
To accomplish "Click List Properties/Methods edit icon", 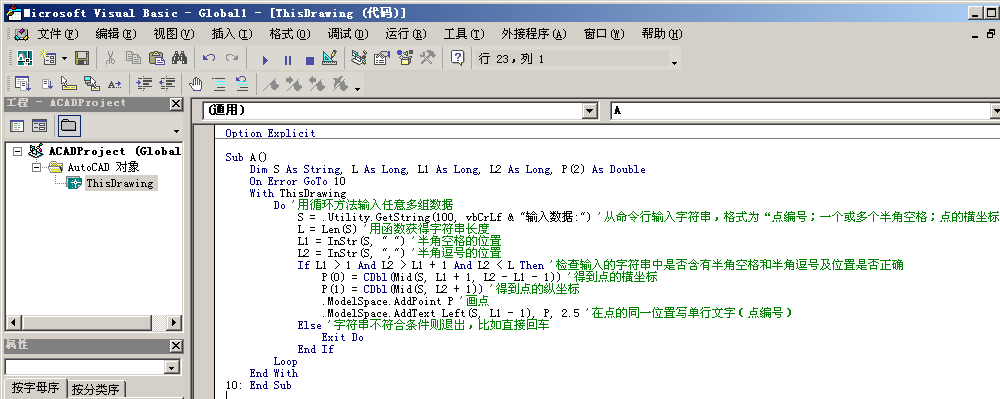I will pos(23,83).
